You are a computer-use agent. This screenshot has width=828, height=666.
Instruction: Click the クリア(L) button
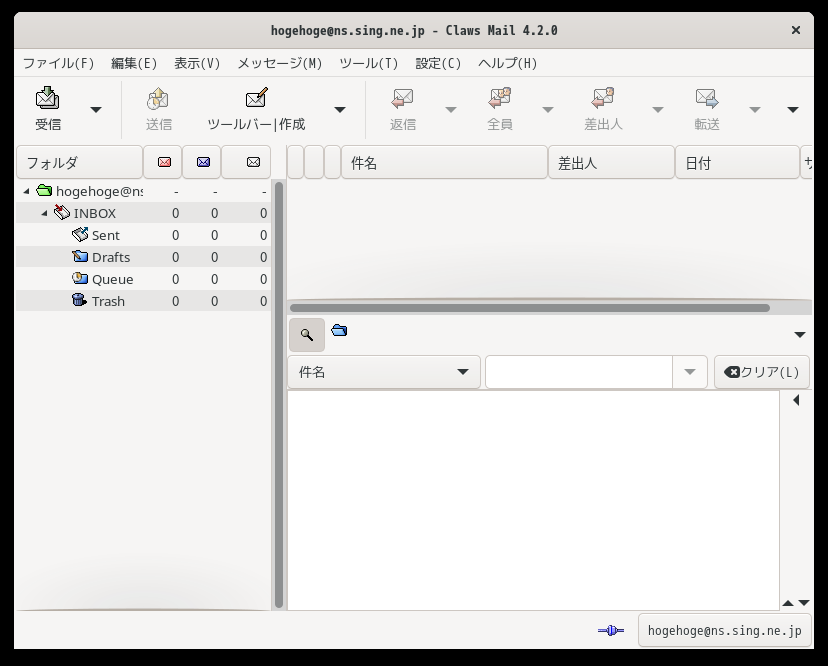(x=761, y=372)
